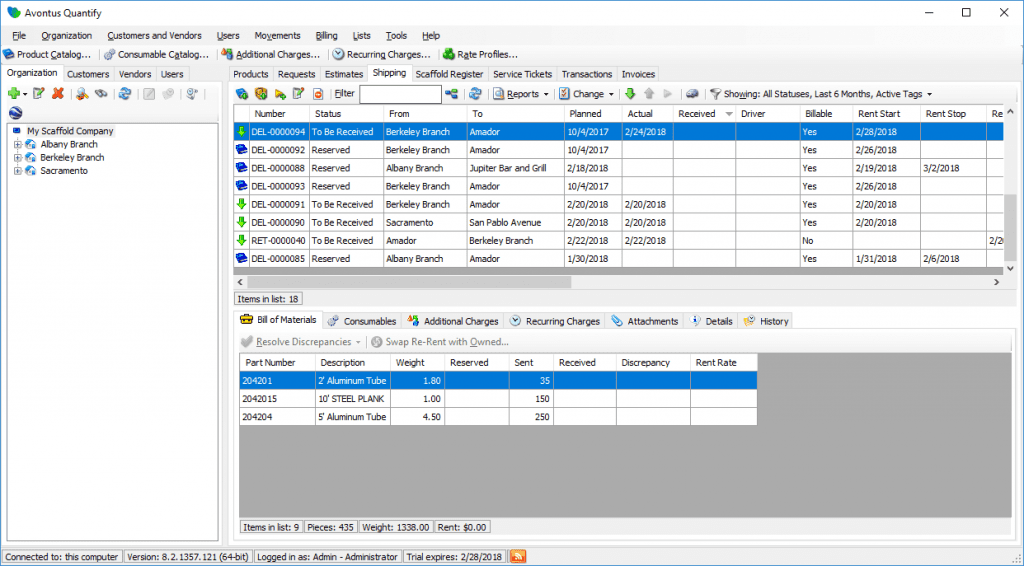The image size is (1024, 566).
Task: Sort by the Rent Start column header
Action: (x=886, y=114)
